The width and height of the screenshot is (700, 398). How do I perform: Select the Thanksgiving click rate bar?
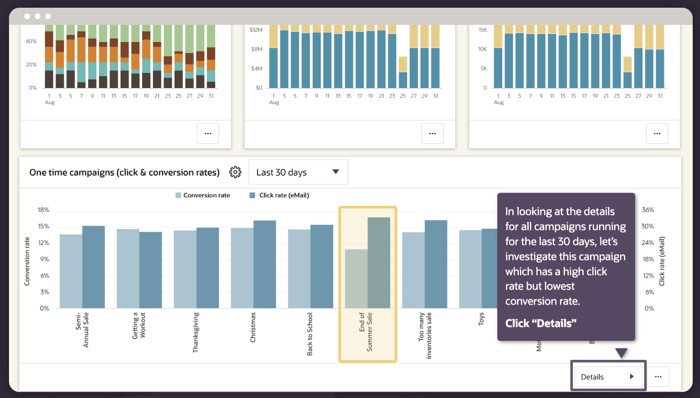coord(208,268)
